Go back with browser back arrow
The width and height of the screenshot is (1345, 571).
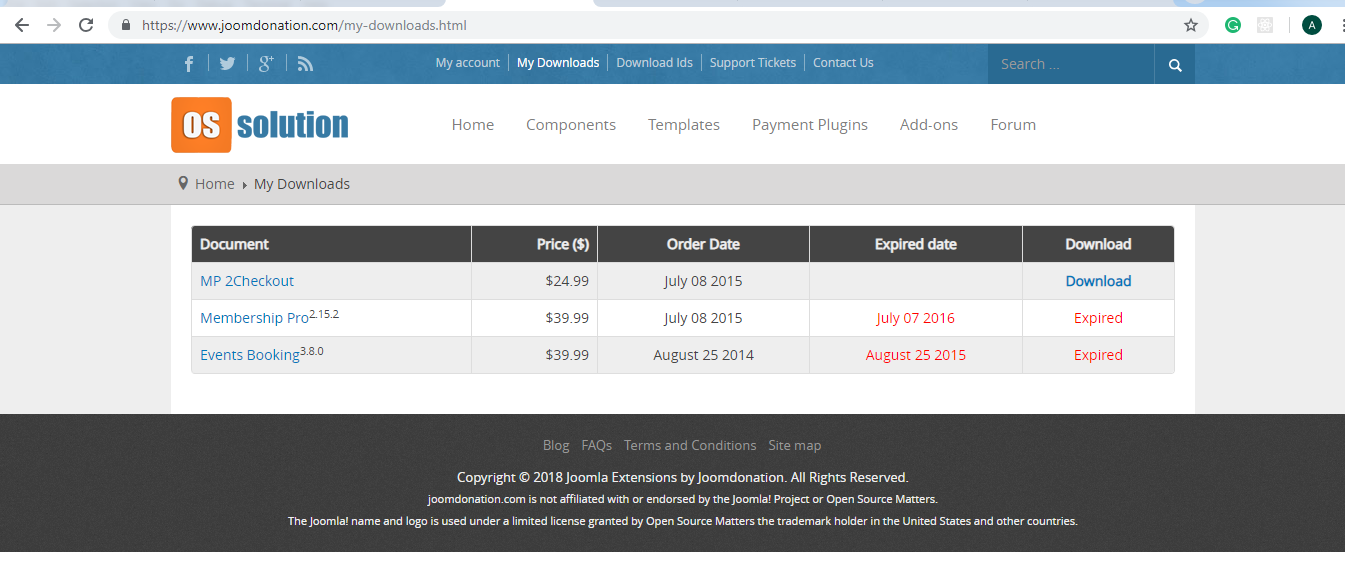point(22,25)
